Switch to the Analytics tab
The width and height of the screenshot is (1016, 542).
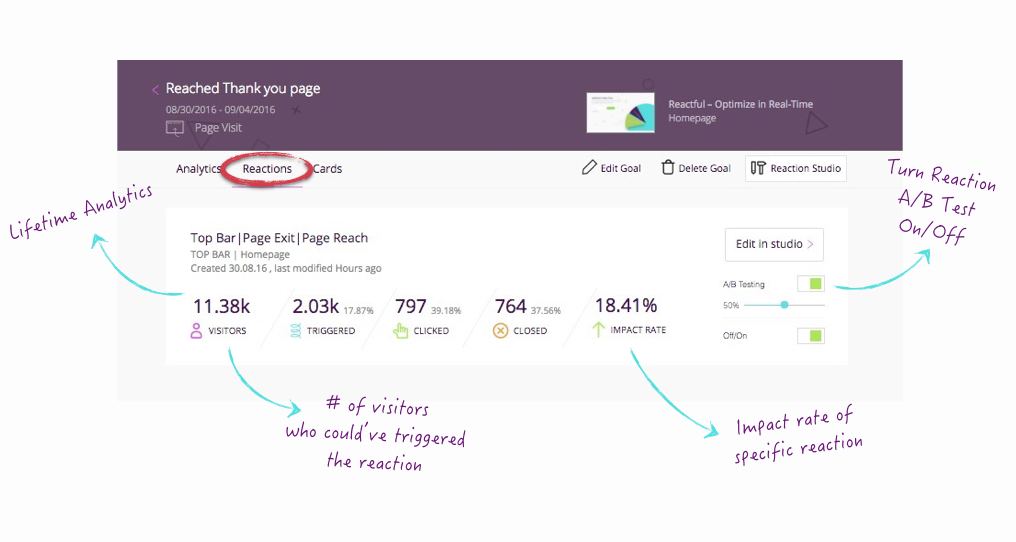[198, 169]
